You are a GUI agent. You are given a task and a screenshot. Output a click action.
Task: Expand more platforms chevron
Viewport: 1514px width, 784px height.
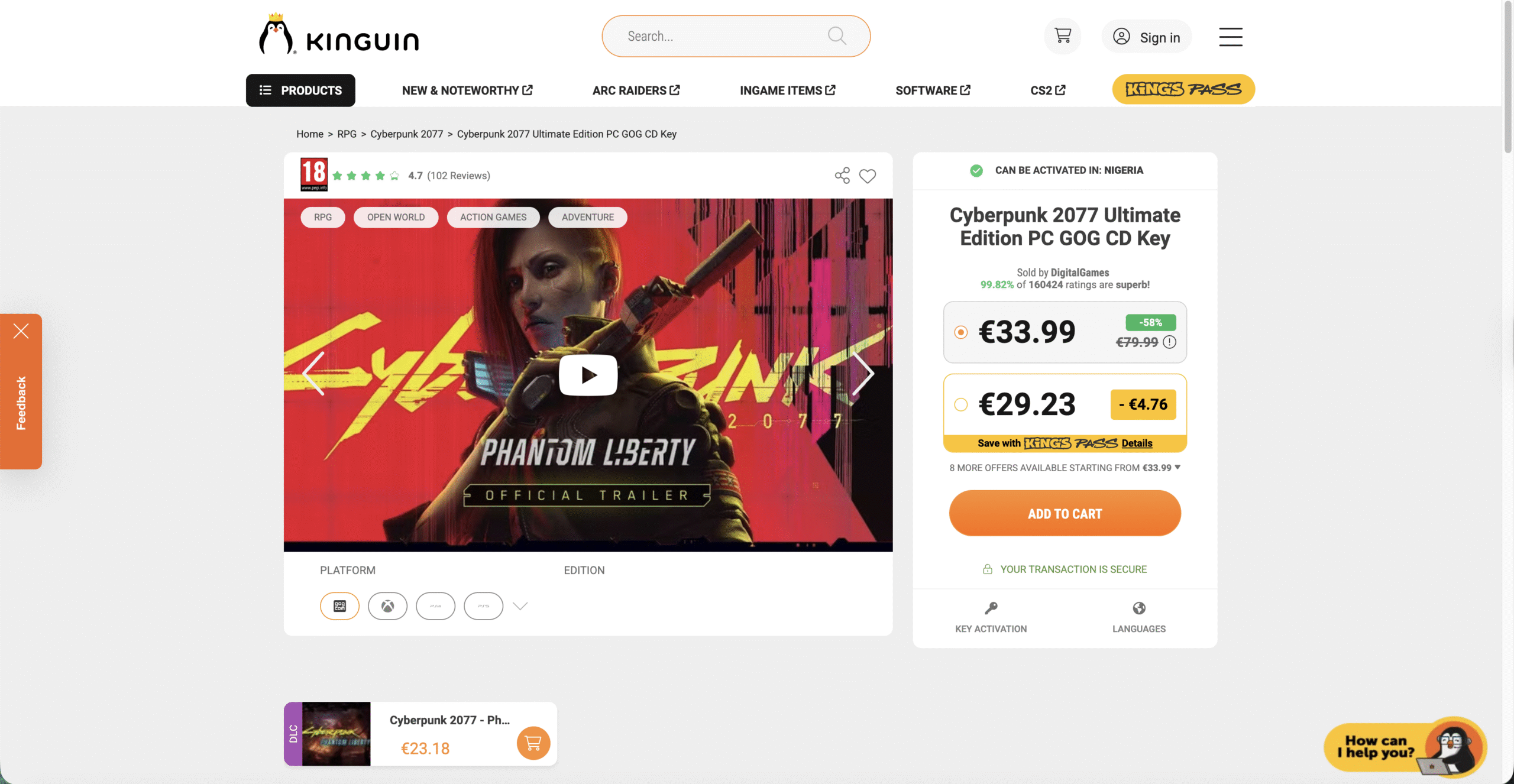[520, 606]
